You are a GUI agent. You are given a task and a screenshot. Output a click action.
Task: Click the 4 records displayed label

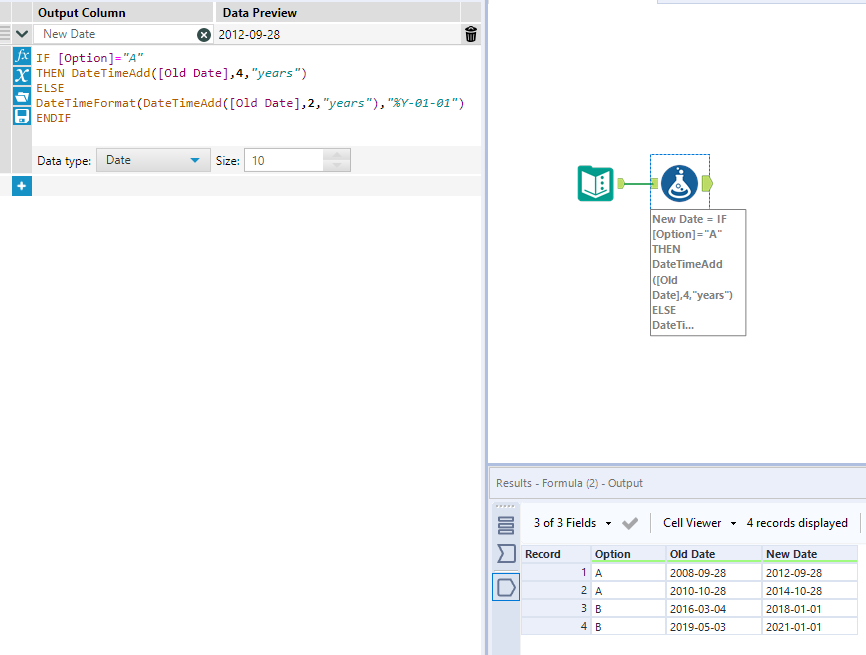[x=797, y=523]
